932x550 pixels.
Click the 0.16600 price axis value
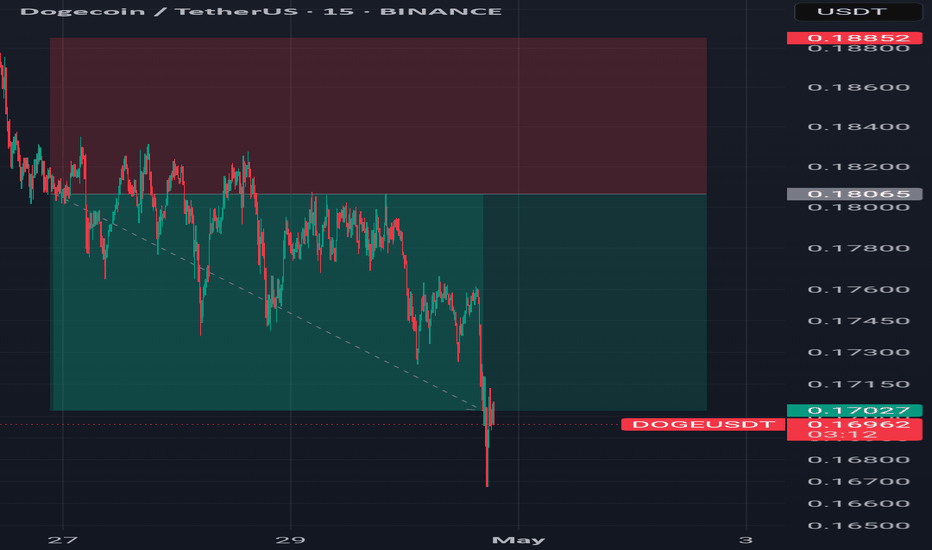coord(858,504)
